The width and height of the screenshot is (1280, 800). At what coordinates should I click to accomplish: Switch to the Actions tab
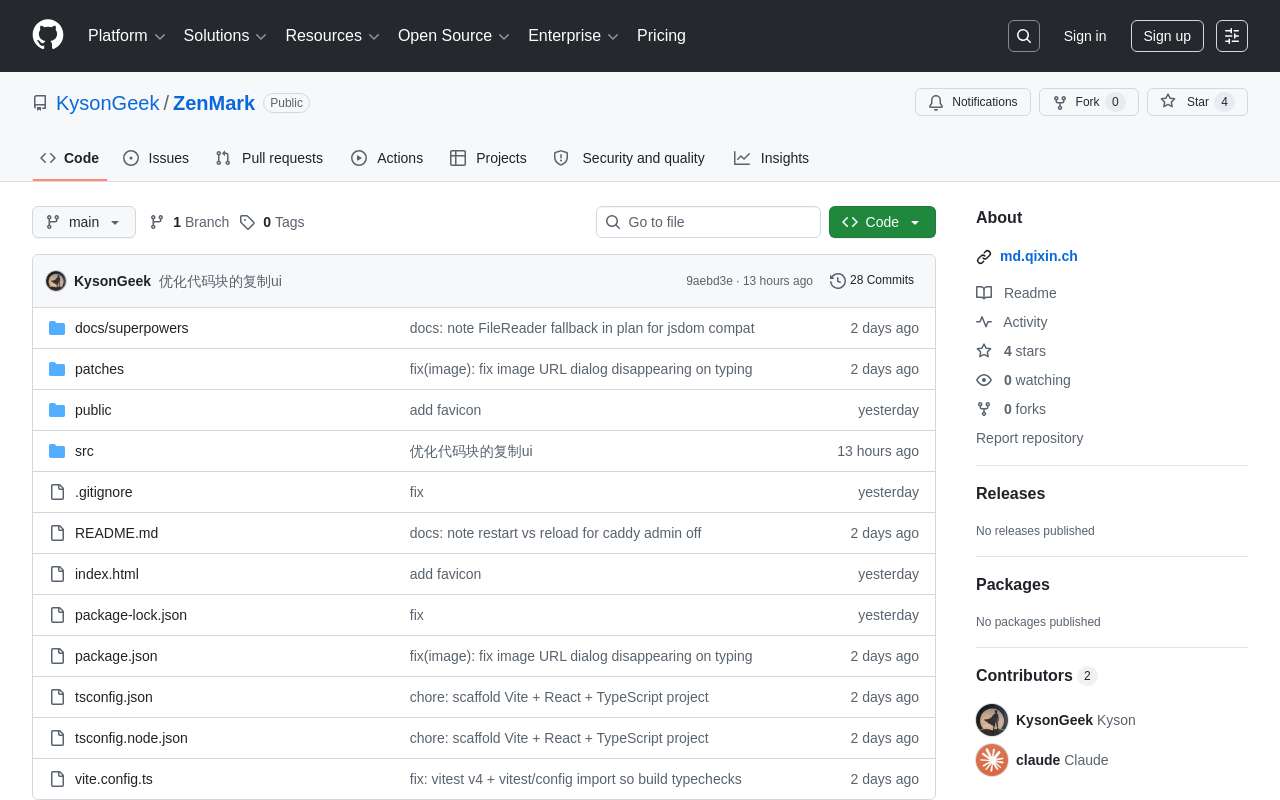point(387,158)
